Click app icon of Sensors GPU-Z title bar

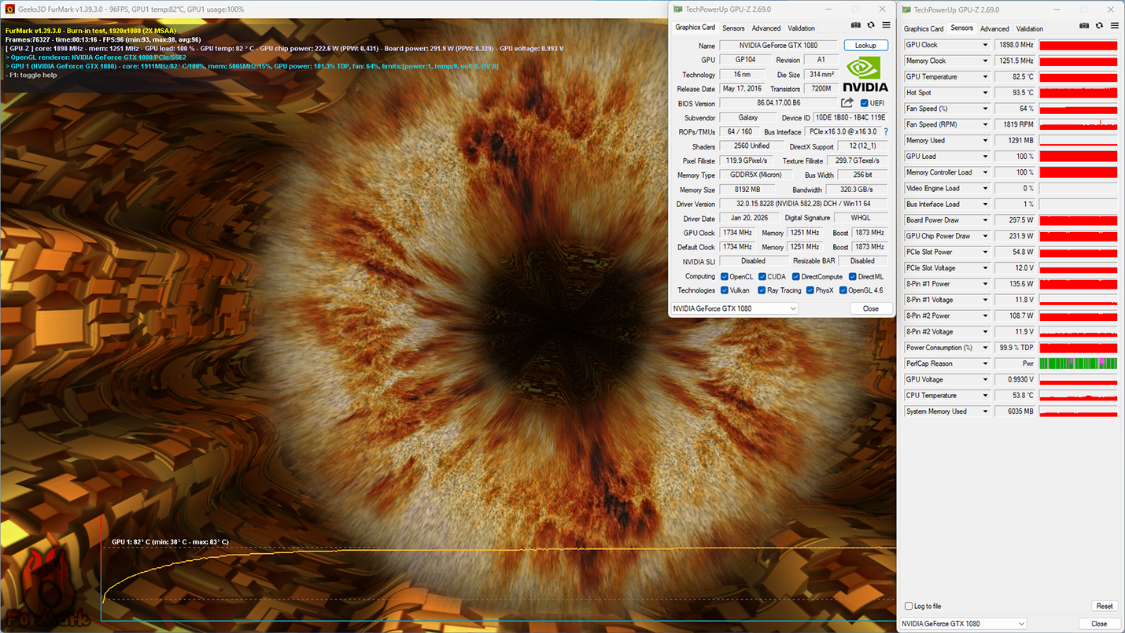coord(907,10)
